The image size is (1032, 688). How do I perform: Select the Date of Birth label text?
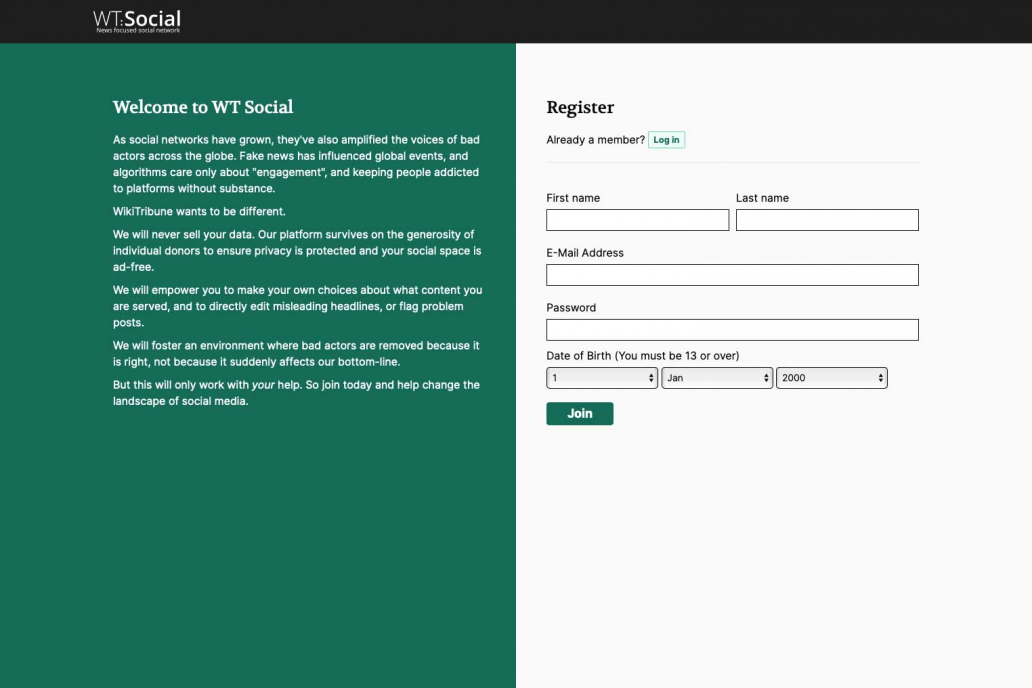click(642, 356)
